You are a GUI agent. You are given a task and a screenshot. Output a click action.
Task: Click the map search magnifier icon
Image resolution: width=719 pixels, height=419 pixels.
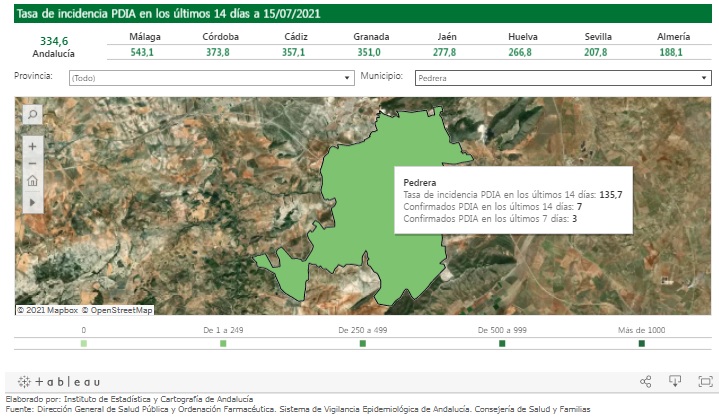point(32,115)
